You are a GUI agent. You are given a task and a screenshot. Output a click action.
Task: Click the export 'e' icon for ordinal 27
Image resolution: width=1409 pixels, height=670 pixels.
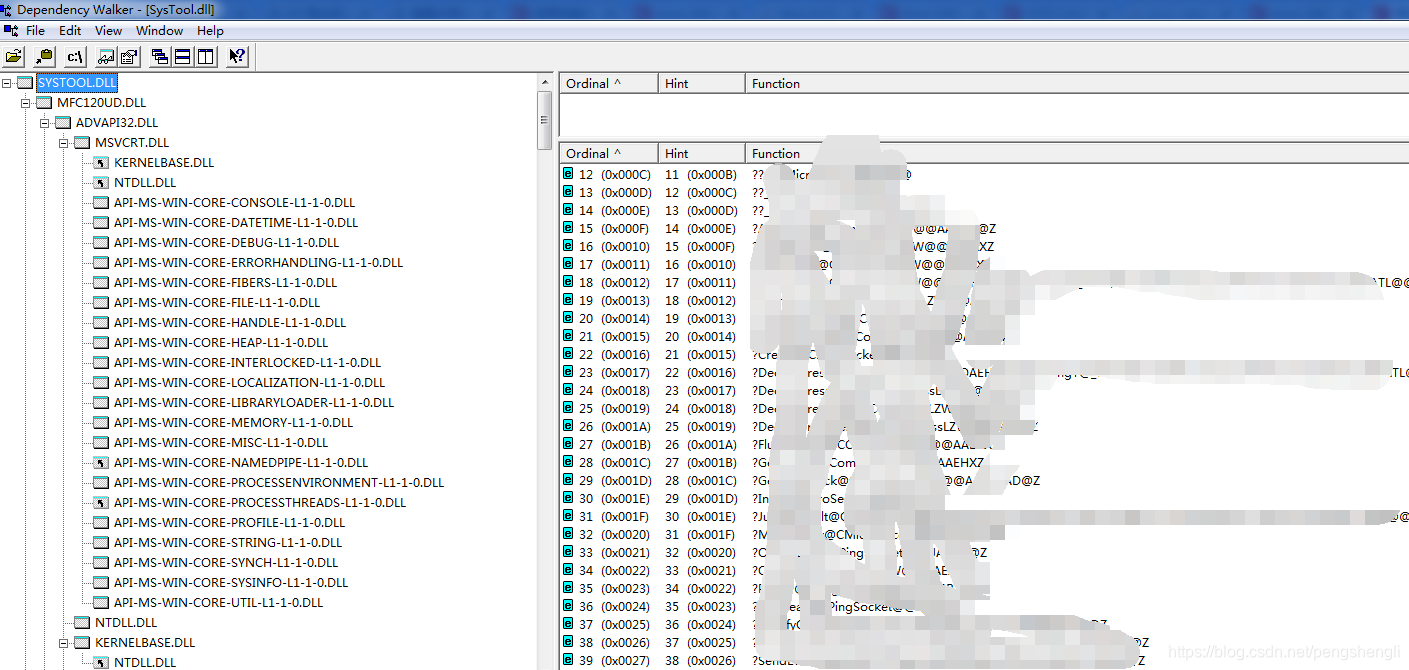point(568,444)
